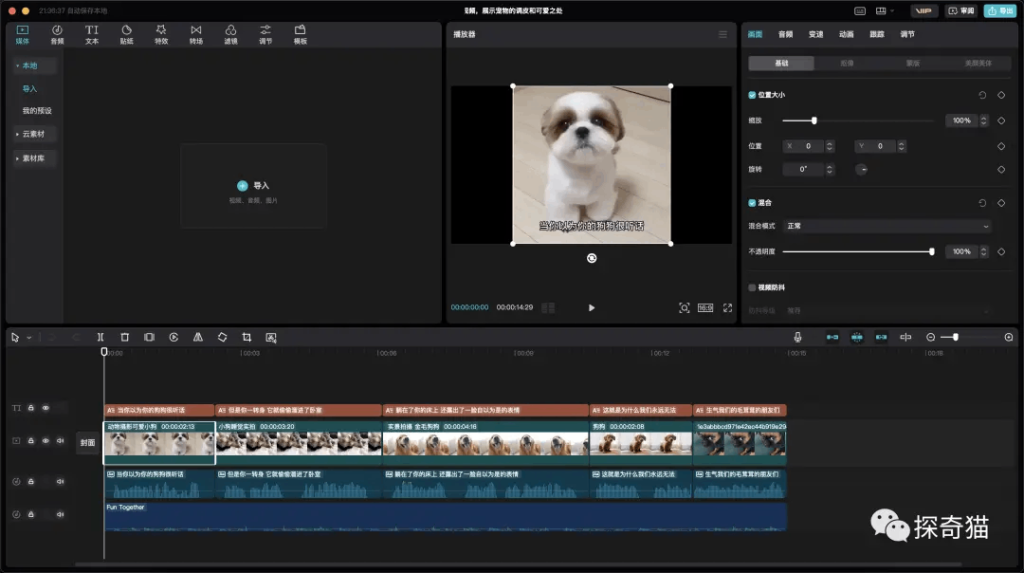Click the 不透明度 opacity slider handle

pos(932,252)
